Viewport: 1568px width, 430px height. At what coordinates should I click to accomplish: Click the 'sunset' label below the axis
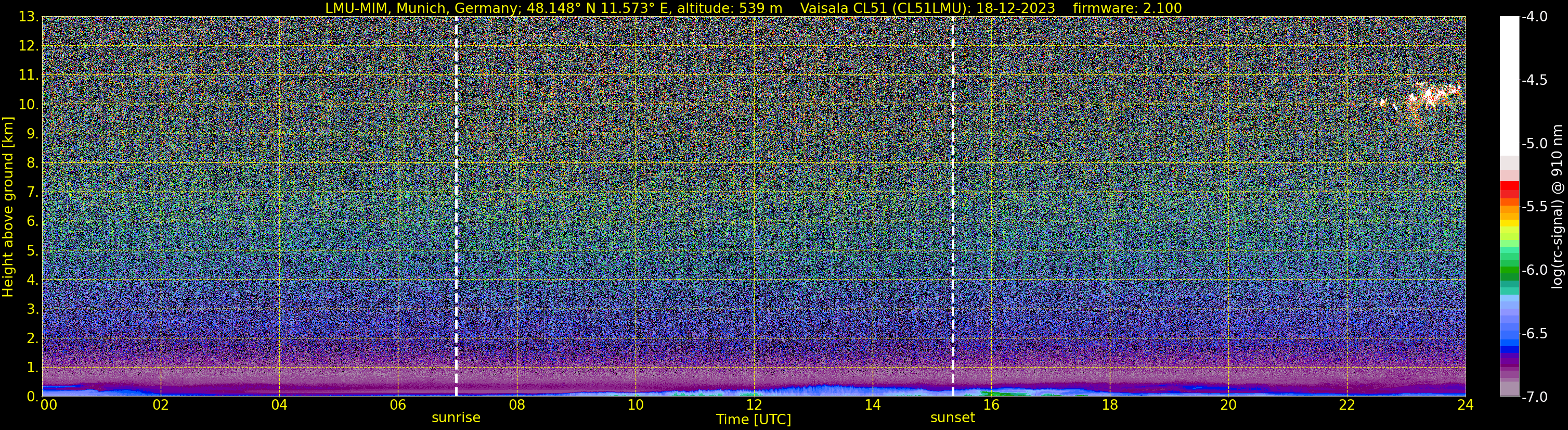(x=953, y=418)
